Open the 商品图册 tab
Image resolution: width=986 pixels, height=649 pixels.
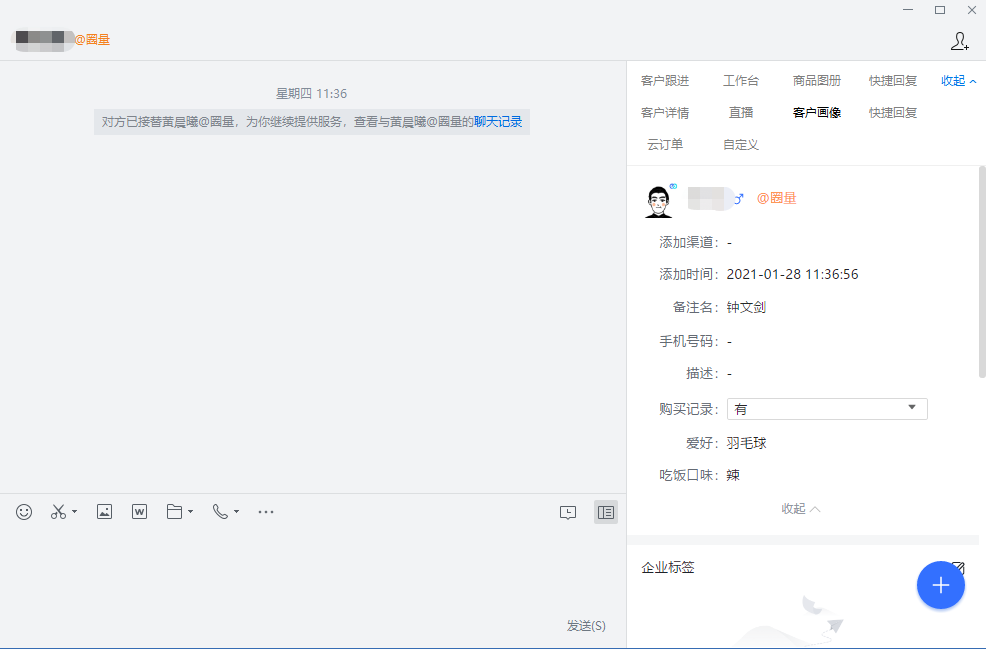coord(817,81)
